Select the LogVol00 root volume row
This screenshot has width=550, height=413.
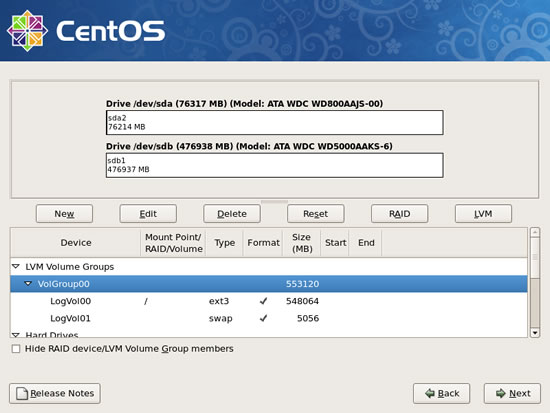pos(269,301)
